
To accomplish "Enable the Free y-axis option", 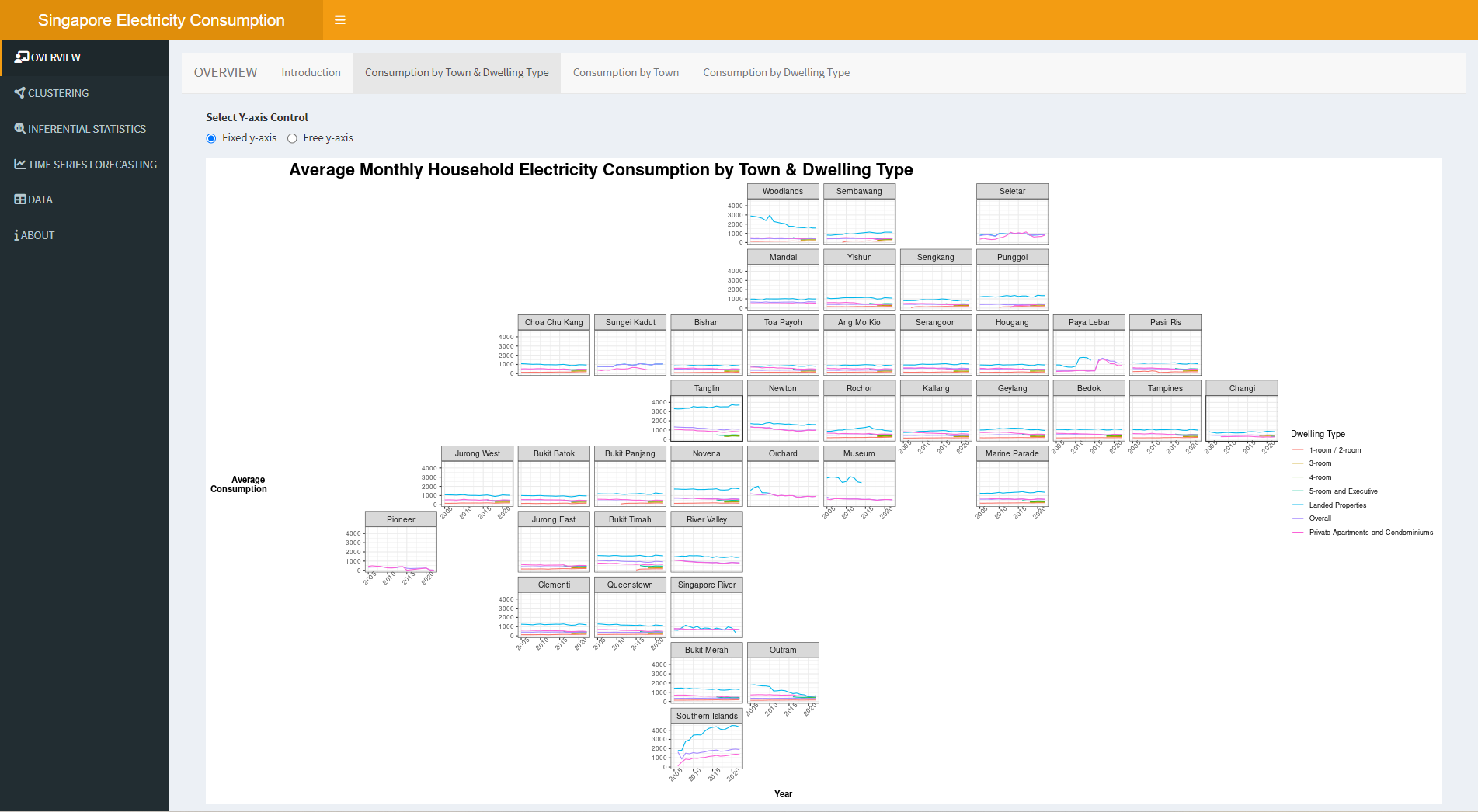I will click(292, 138).
